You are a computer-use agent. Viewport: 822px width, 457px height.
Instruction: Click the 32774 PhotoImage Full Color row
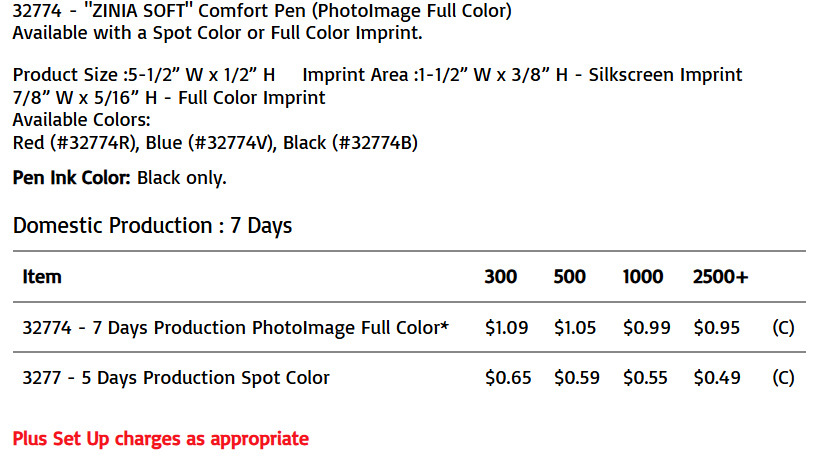tap(409, 327)
